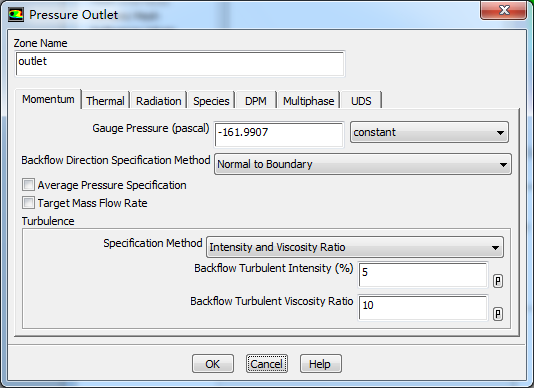Click the Gauge Pressure value field
This screenshot has height=388, width=534.
pos(279,135)
